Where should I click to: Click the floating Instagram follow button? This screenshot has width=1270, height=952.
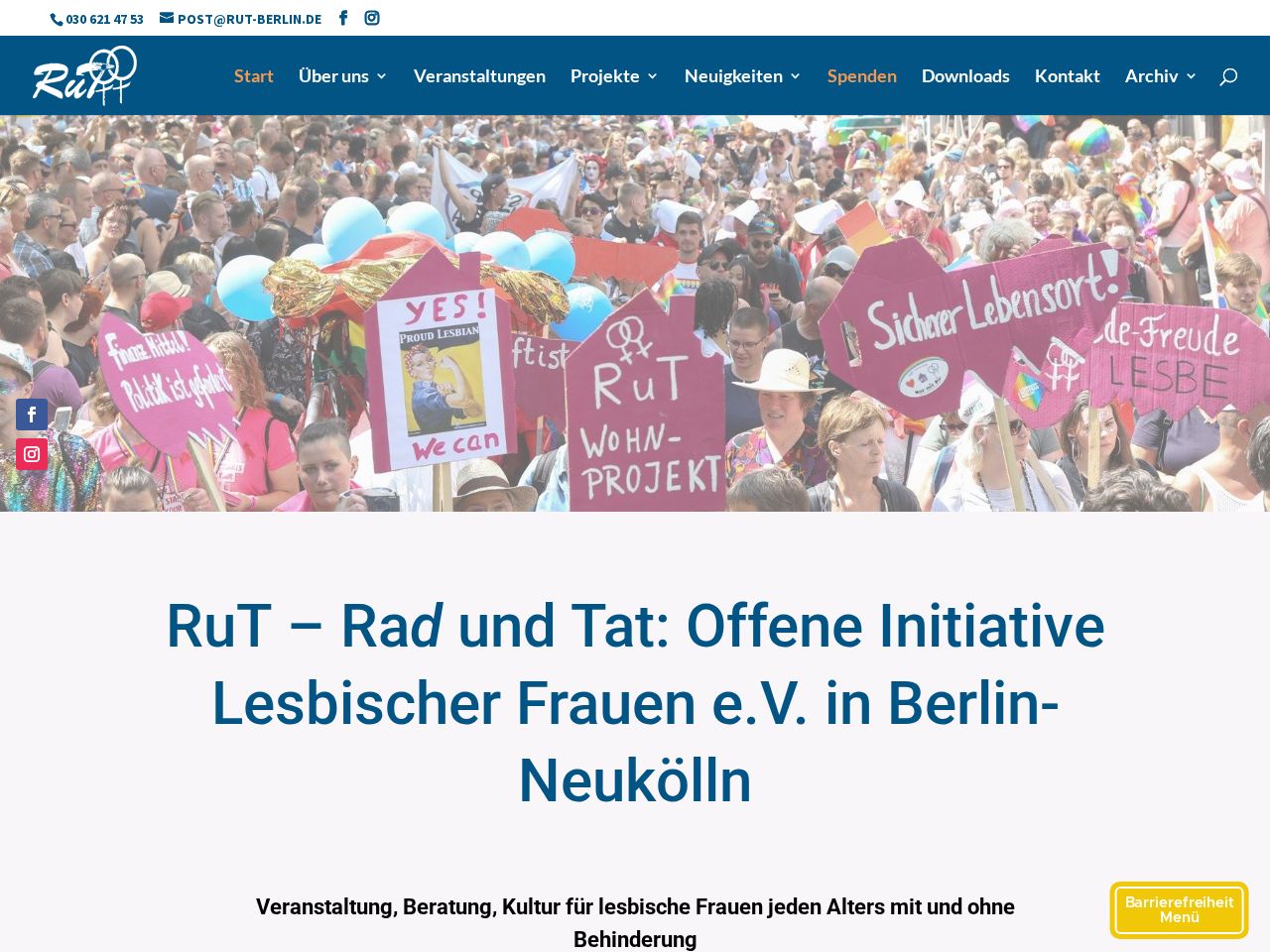click(32, 454)
